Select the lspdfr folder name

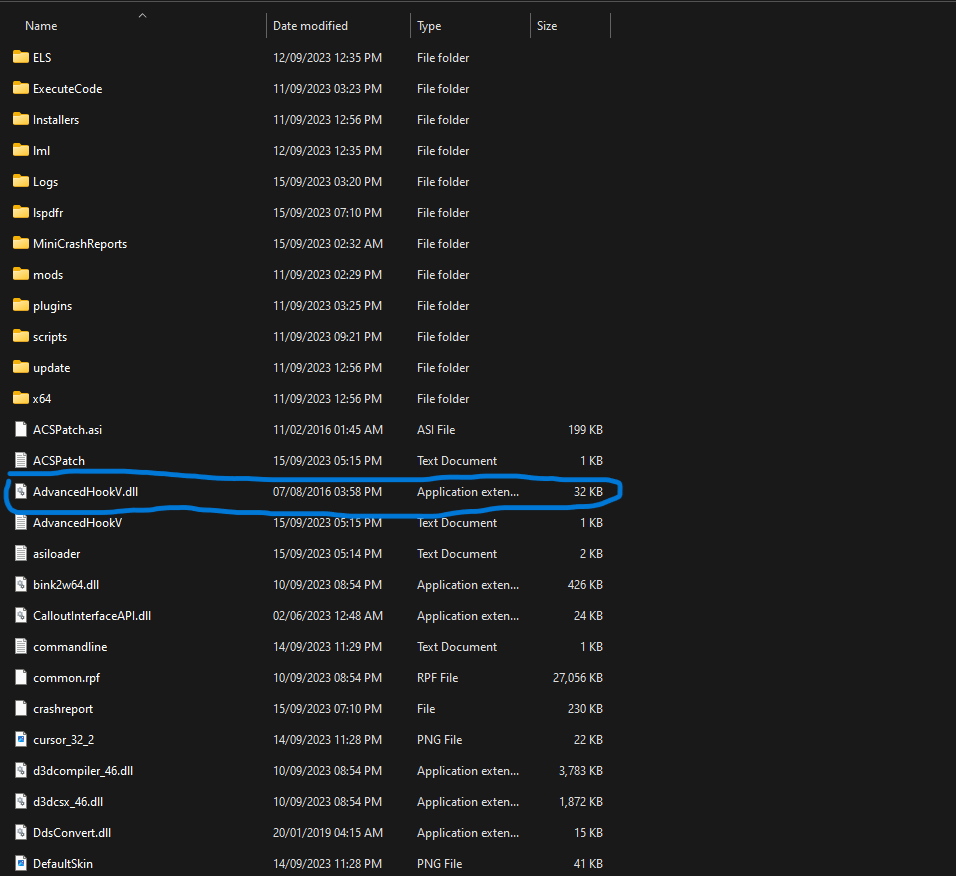point(48,213)
